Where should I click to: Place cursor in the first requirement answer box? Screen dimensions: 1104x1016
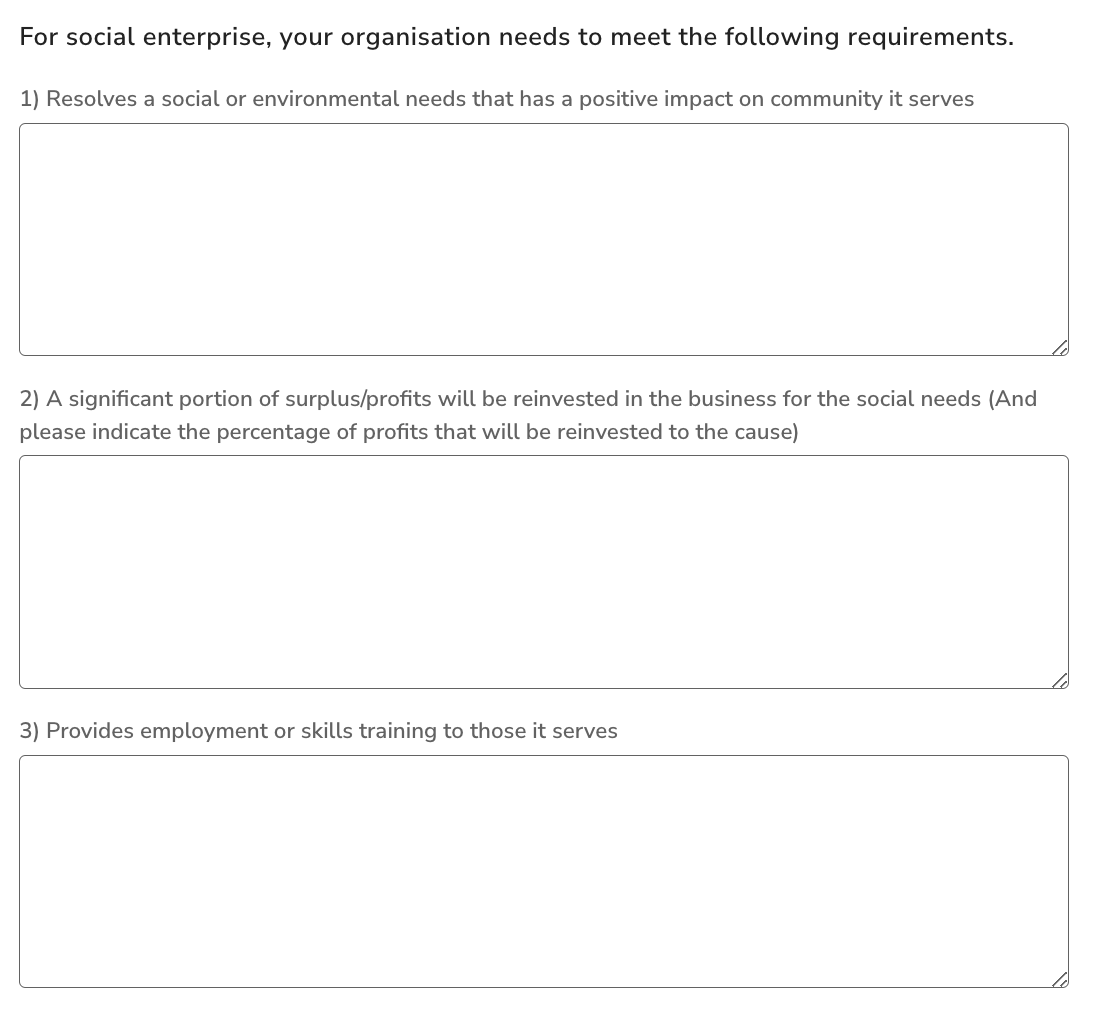coord(544,239)
